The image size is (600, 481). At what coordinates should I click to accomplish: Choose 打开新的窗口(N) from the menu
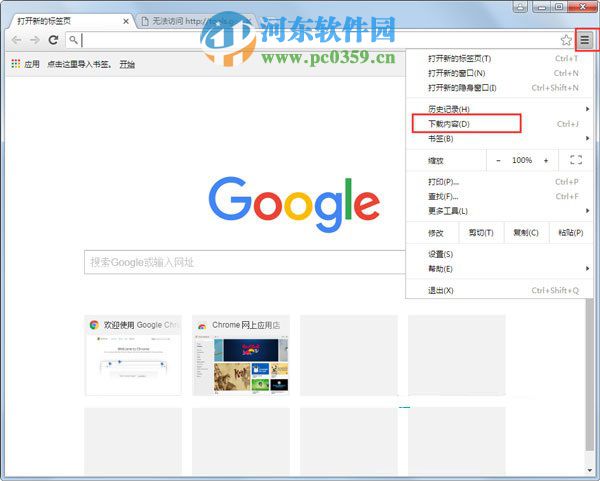(x=499, y=73)
